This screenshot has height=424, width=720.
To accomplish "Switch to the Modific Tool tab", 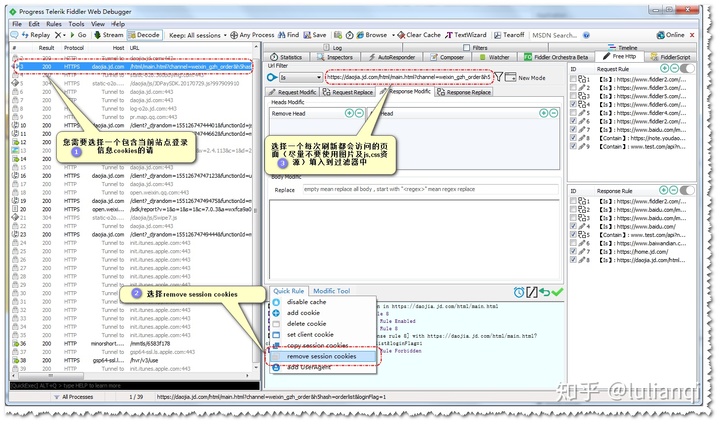I will (x=332, y=291).
